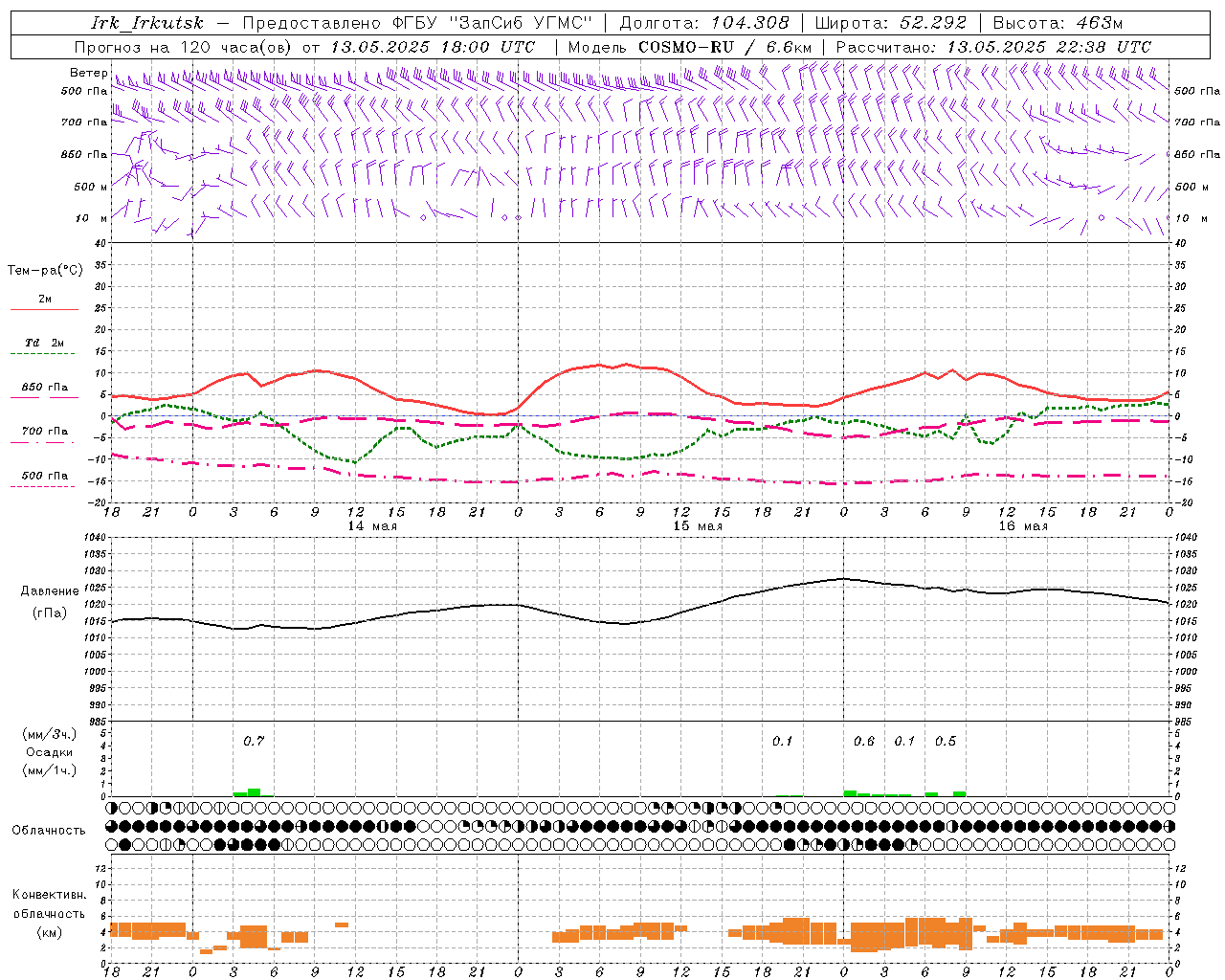Click the station name Irk_Irkutsk in header
This screenshot has height=980, width=1225.
click(147, 23)
